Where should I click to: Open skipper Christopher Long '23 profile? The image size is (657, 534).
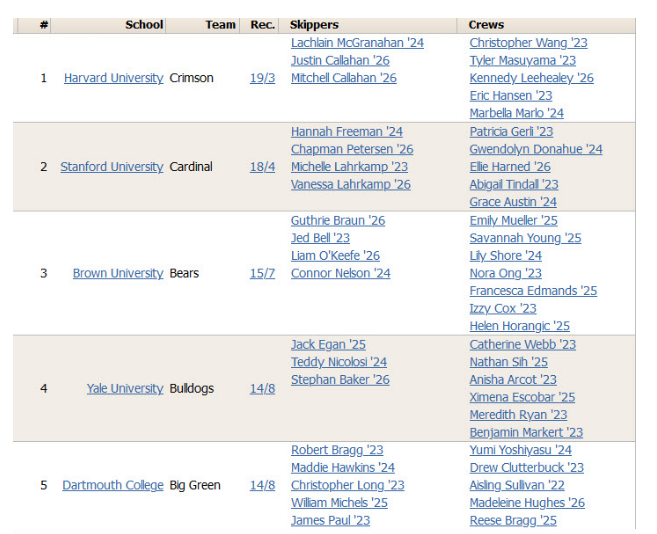[x=348, y=485]
